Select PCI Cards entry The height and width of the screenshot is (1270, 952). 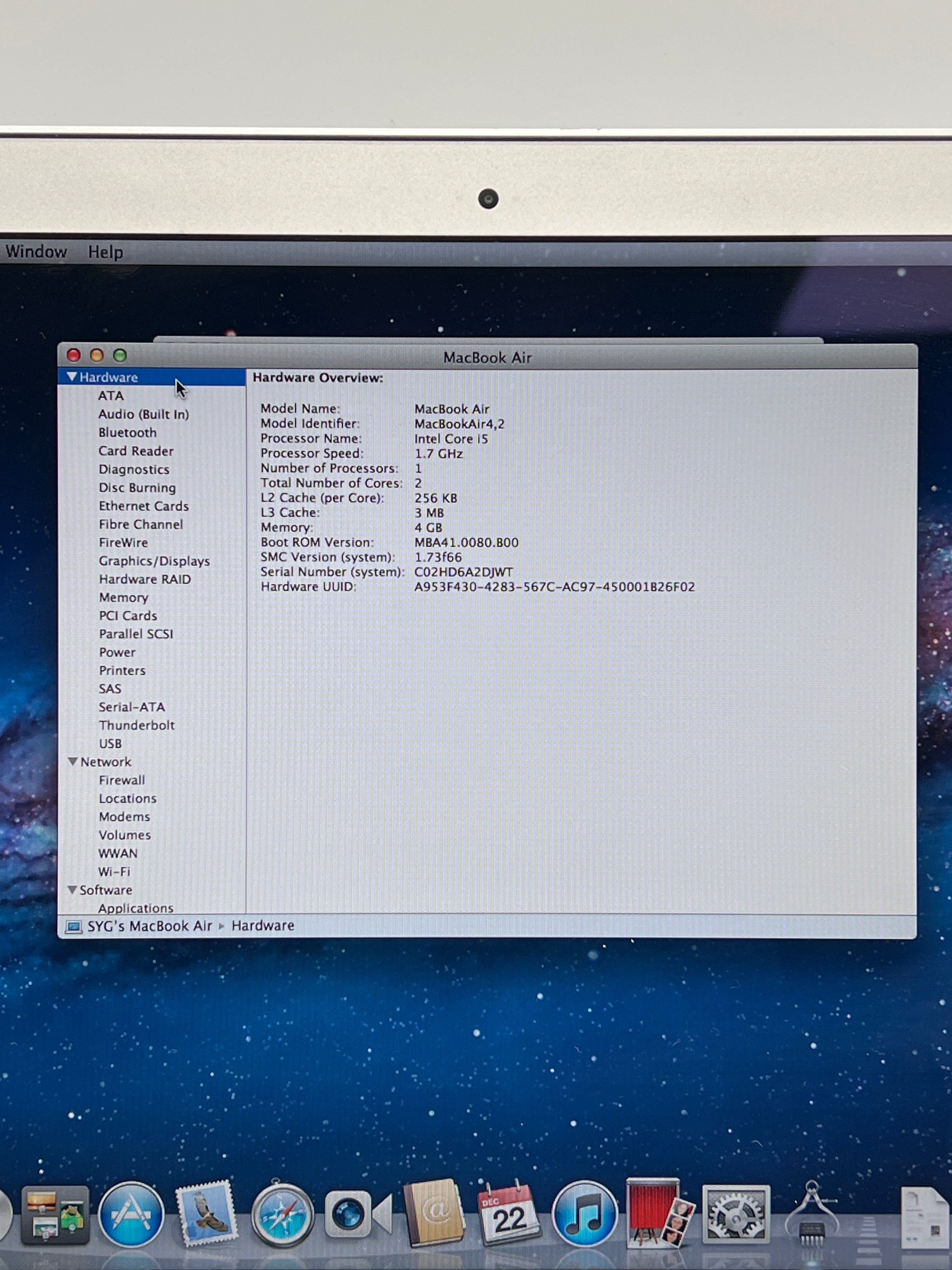(128, 615)
